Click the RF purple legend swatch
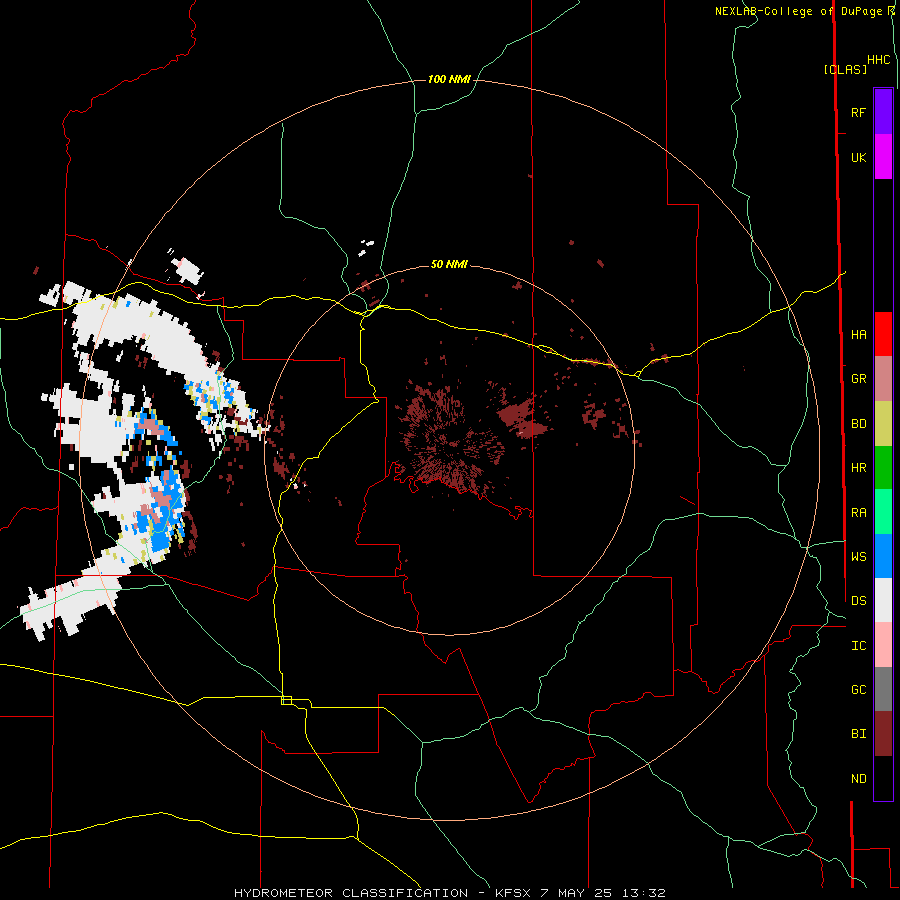Image resolution: width=900 pixels, height=900 pixels. coord(883,112)
